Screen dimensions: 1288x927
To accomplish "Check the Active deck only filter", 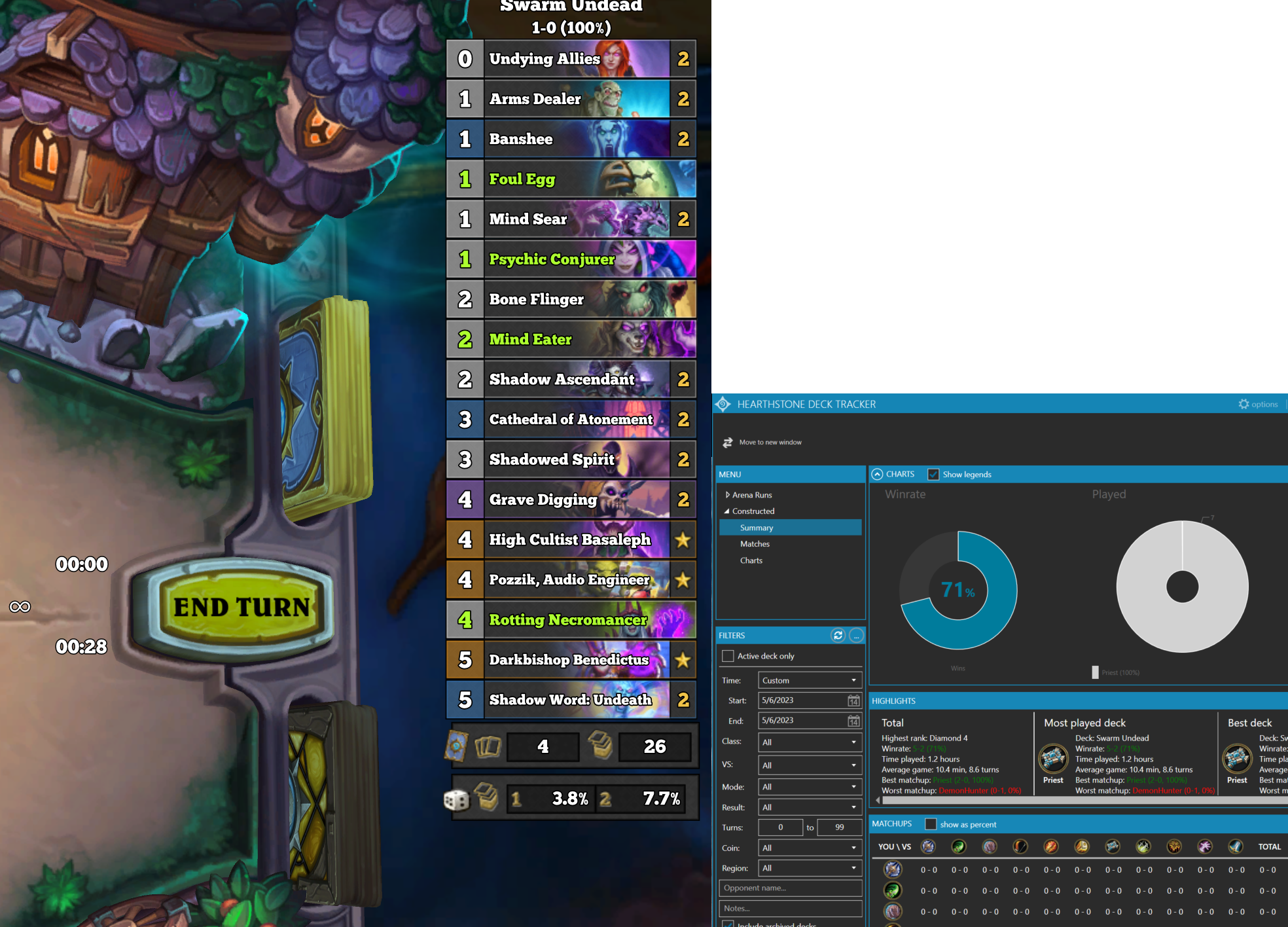I will click(728, 655).
